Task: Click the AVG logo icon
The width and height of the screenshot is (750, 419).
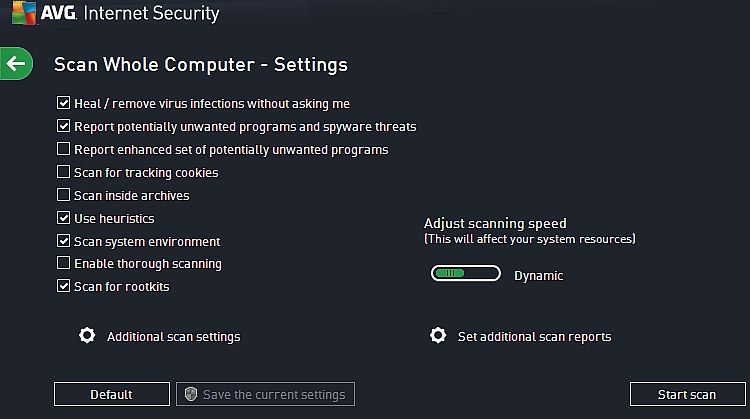Action: point(24,13)
